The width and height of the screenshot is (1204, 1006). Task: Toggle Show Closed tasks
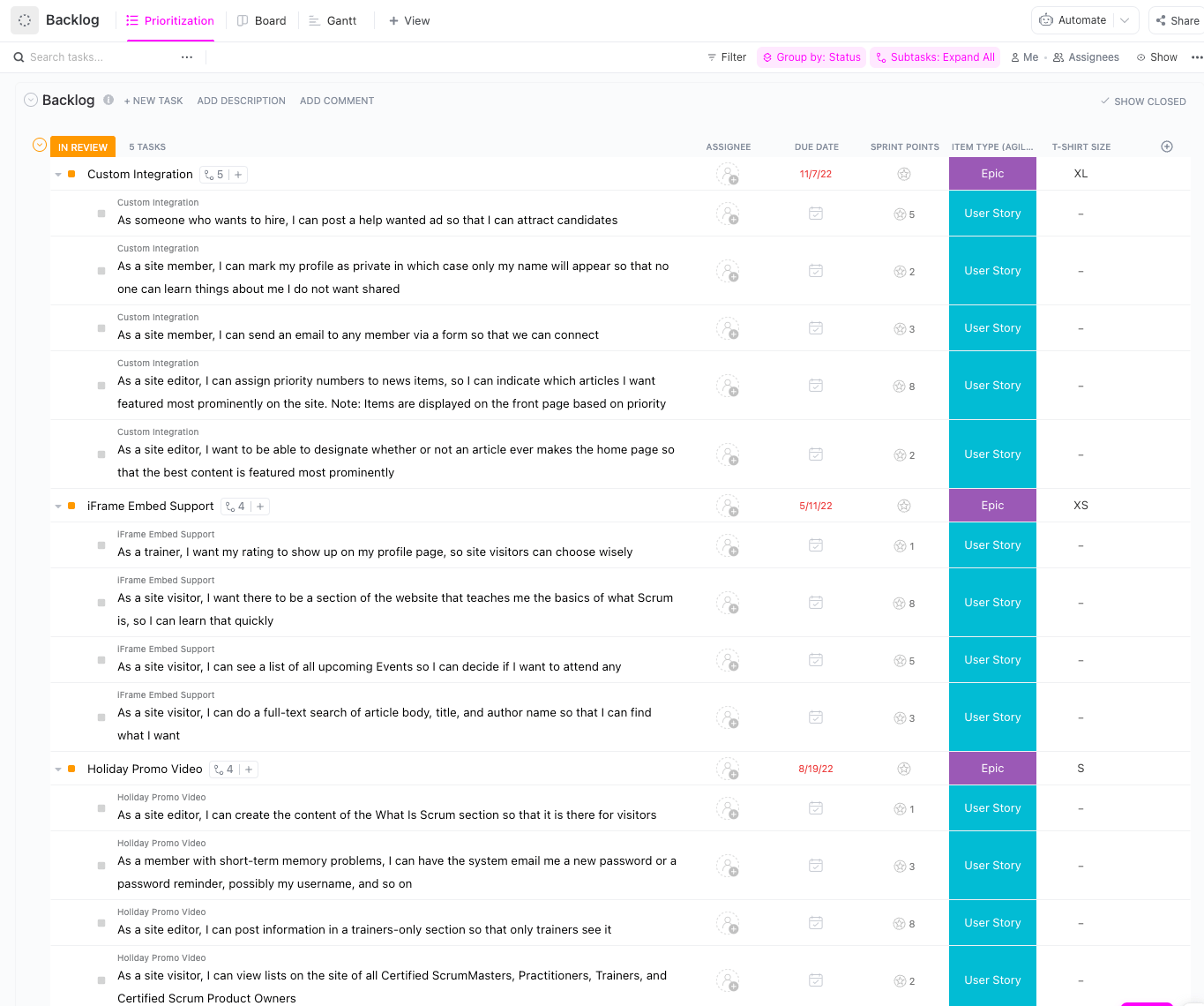[x=1143, y=101]
